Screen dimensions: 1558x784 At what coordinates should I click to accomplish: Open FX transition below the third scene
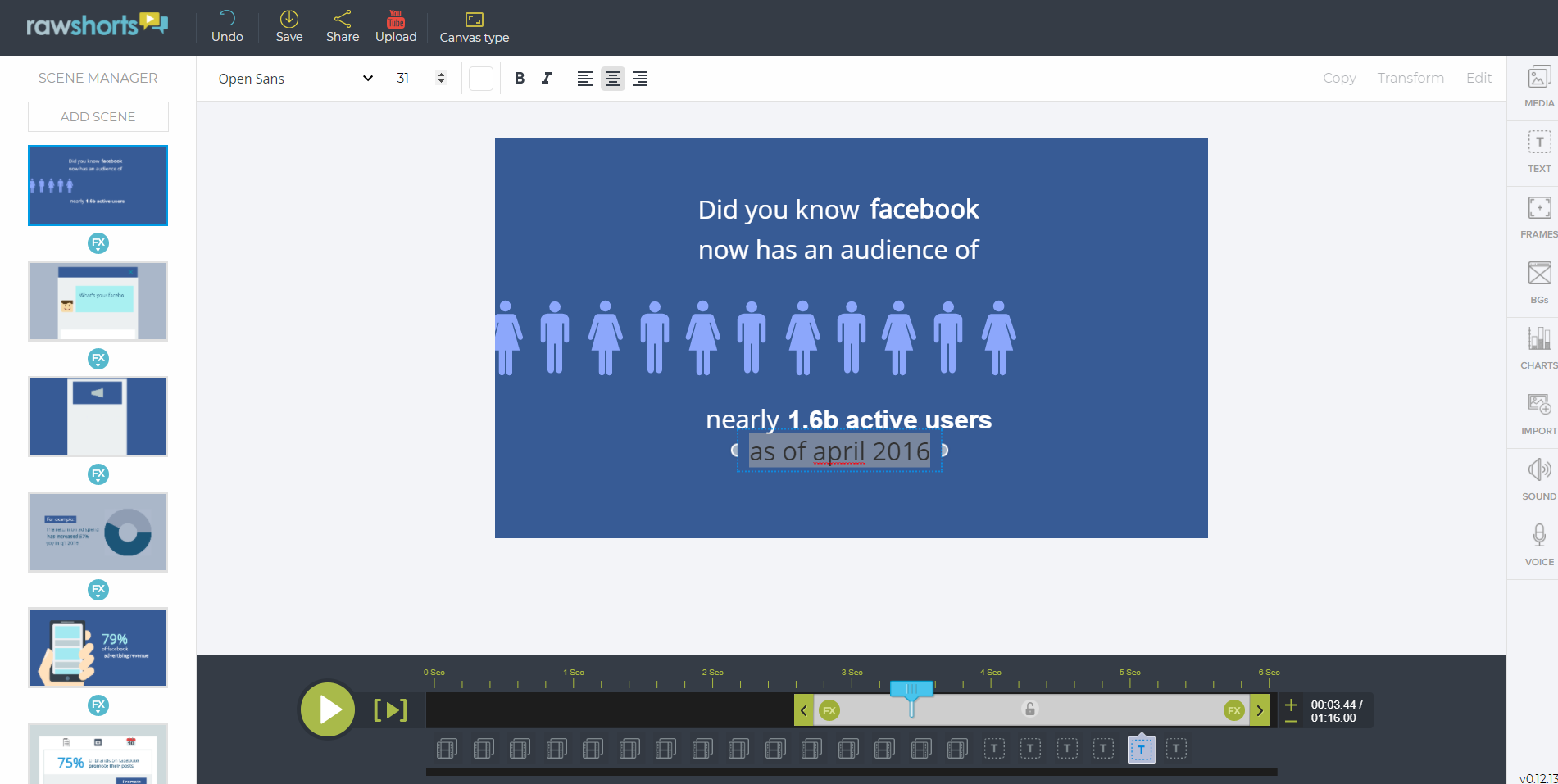tap(98, 474)
